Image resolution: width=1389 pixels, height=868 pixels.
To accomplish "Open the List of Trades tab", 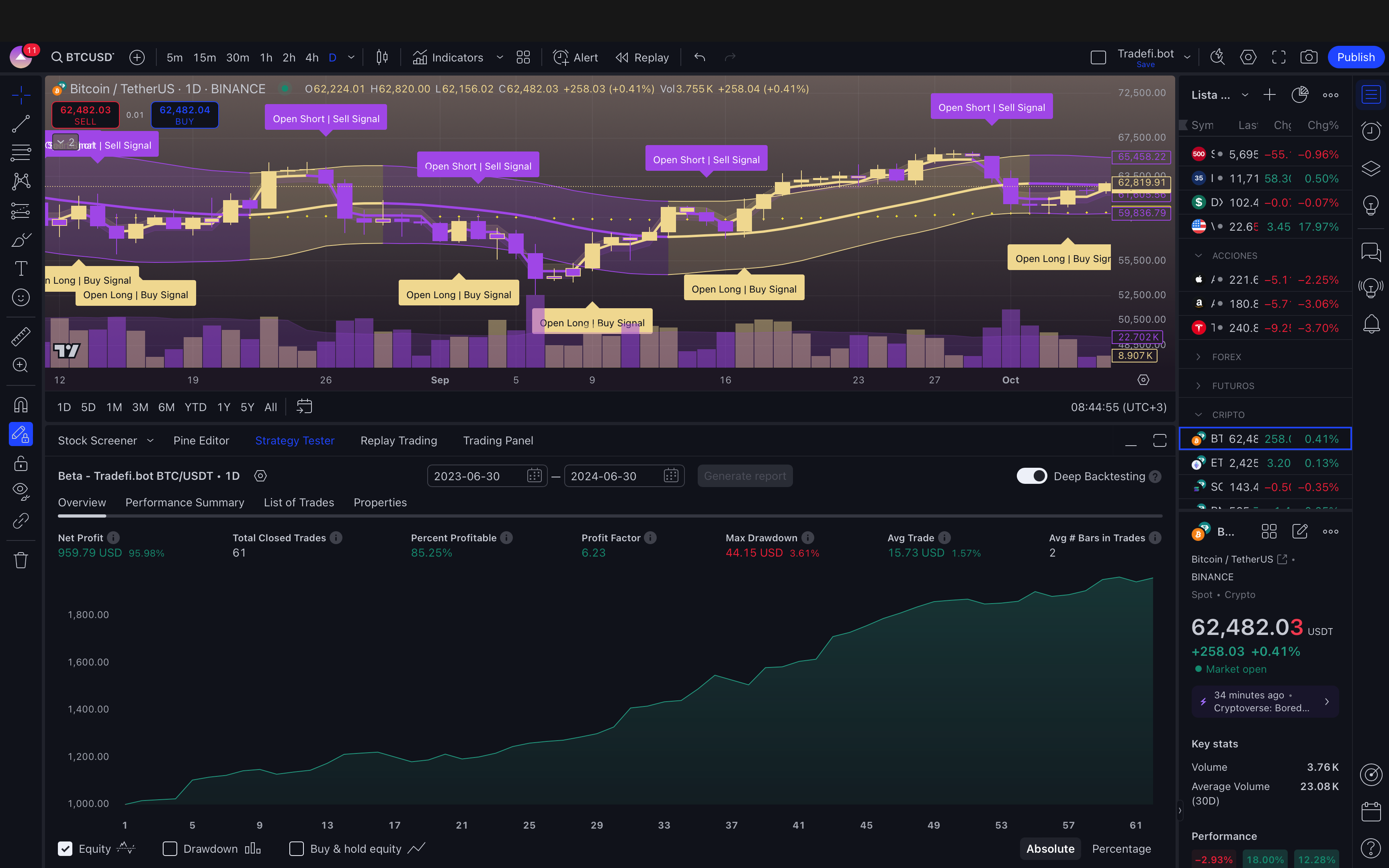I will (299, 502).
